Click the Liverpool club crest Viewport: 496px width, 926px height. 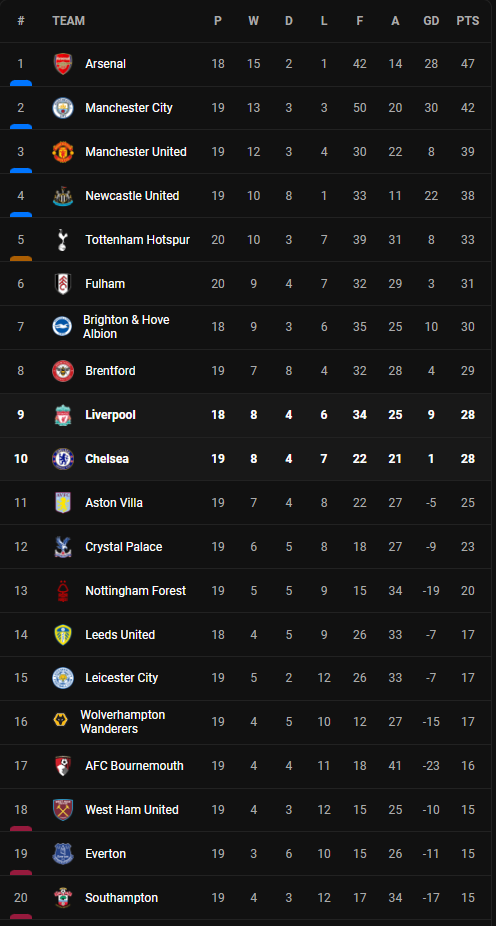coord(63,415)
